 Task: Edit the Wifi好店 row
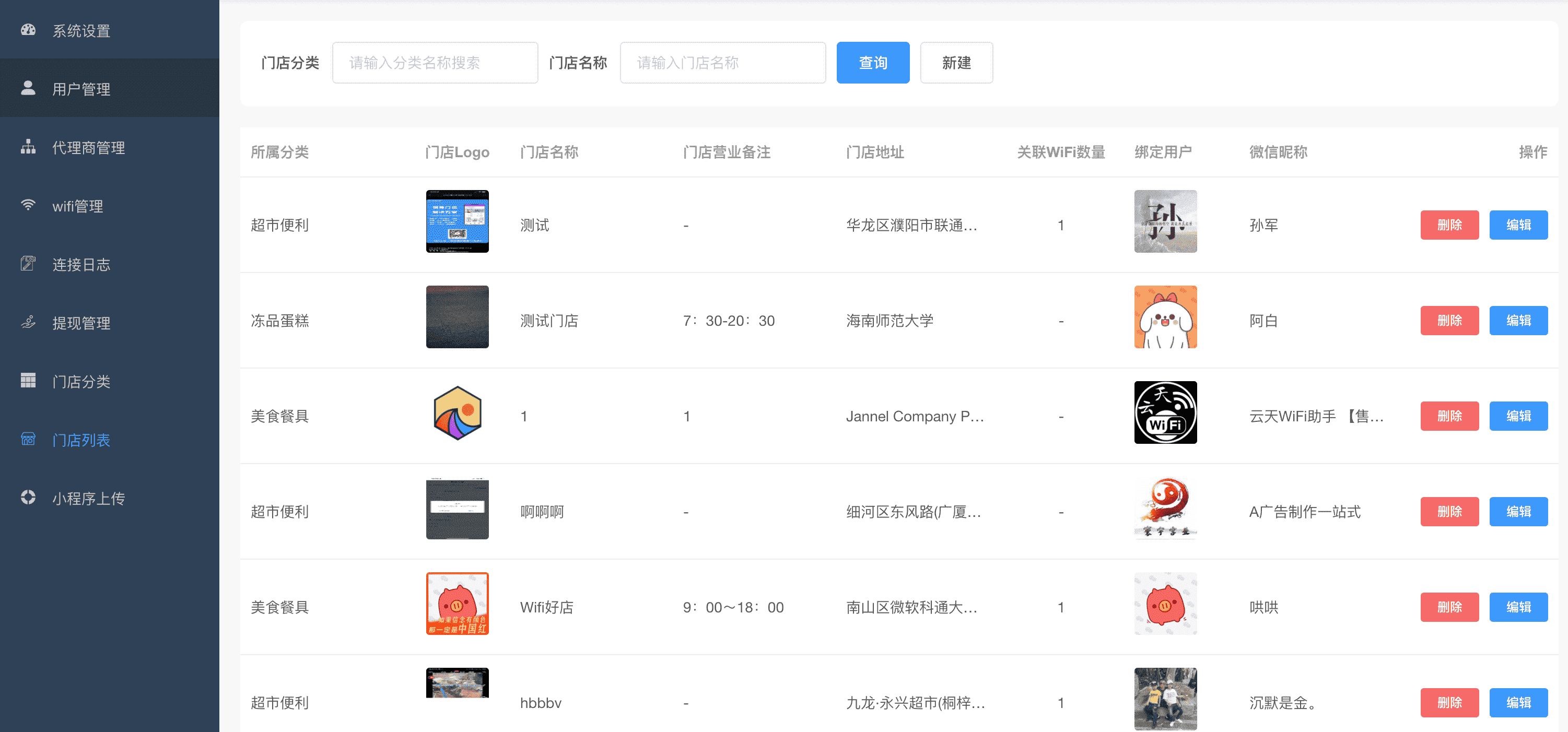pyautogui.click(x=1518, y=607)
